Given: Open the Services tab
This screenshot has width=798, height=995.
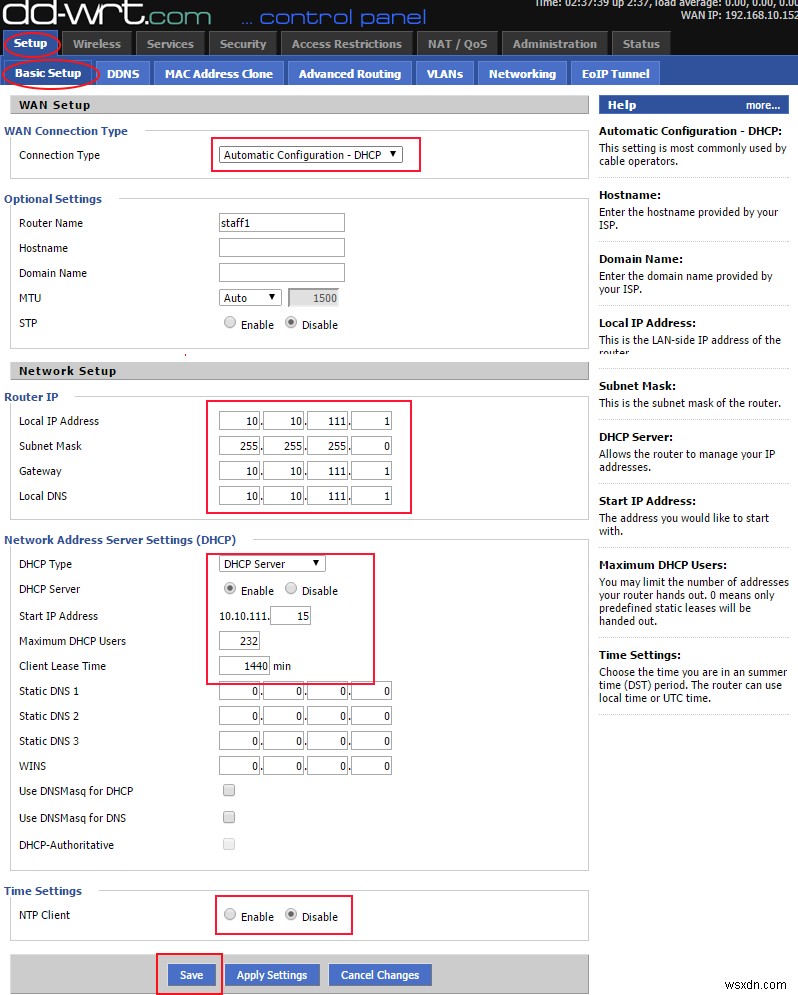Looking at the screenshot, I should point(170,44).
